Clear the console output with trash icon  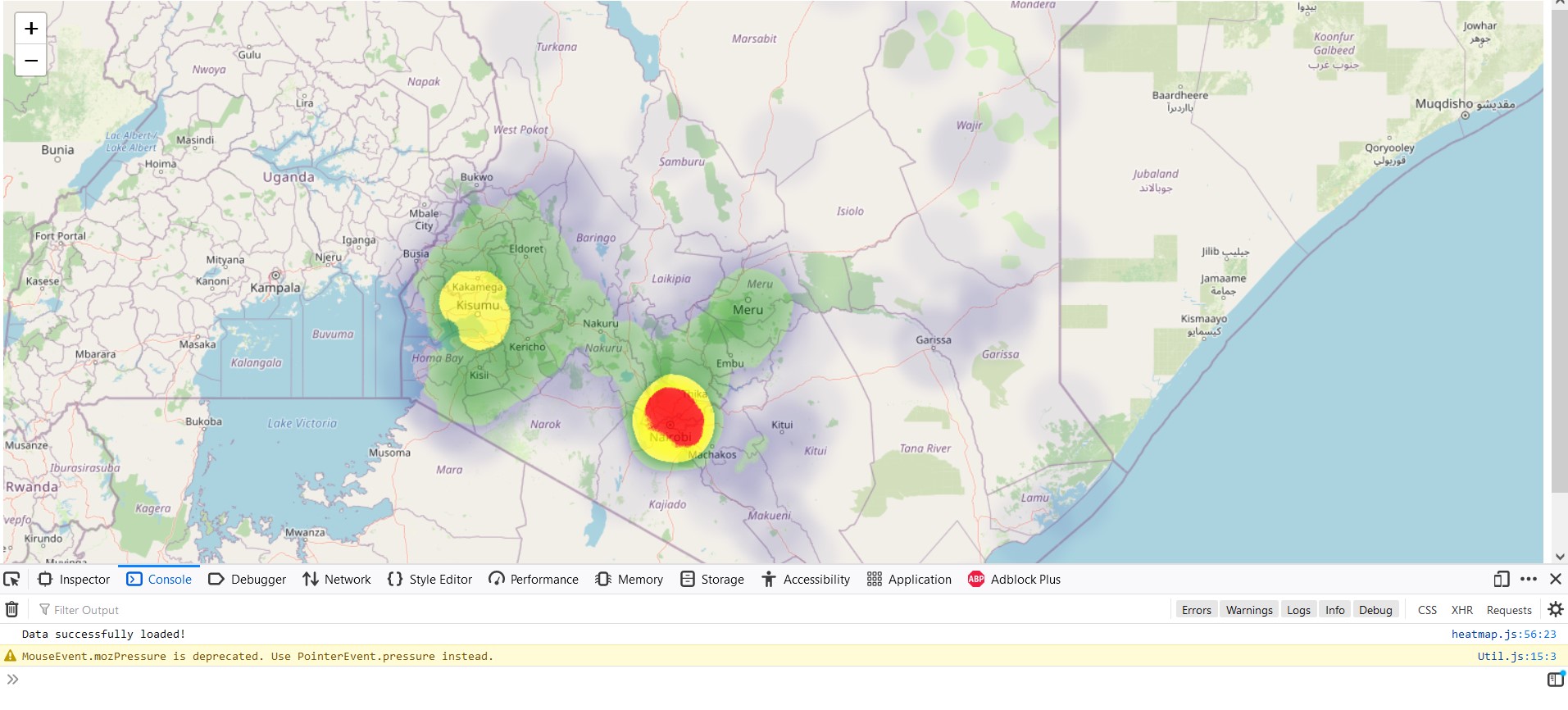pos(12,609)
